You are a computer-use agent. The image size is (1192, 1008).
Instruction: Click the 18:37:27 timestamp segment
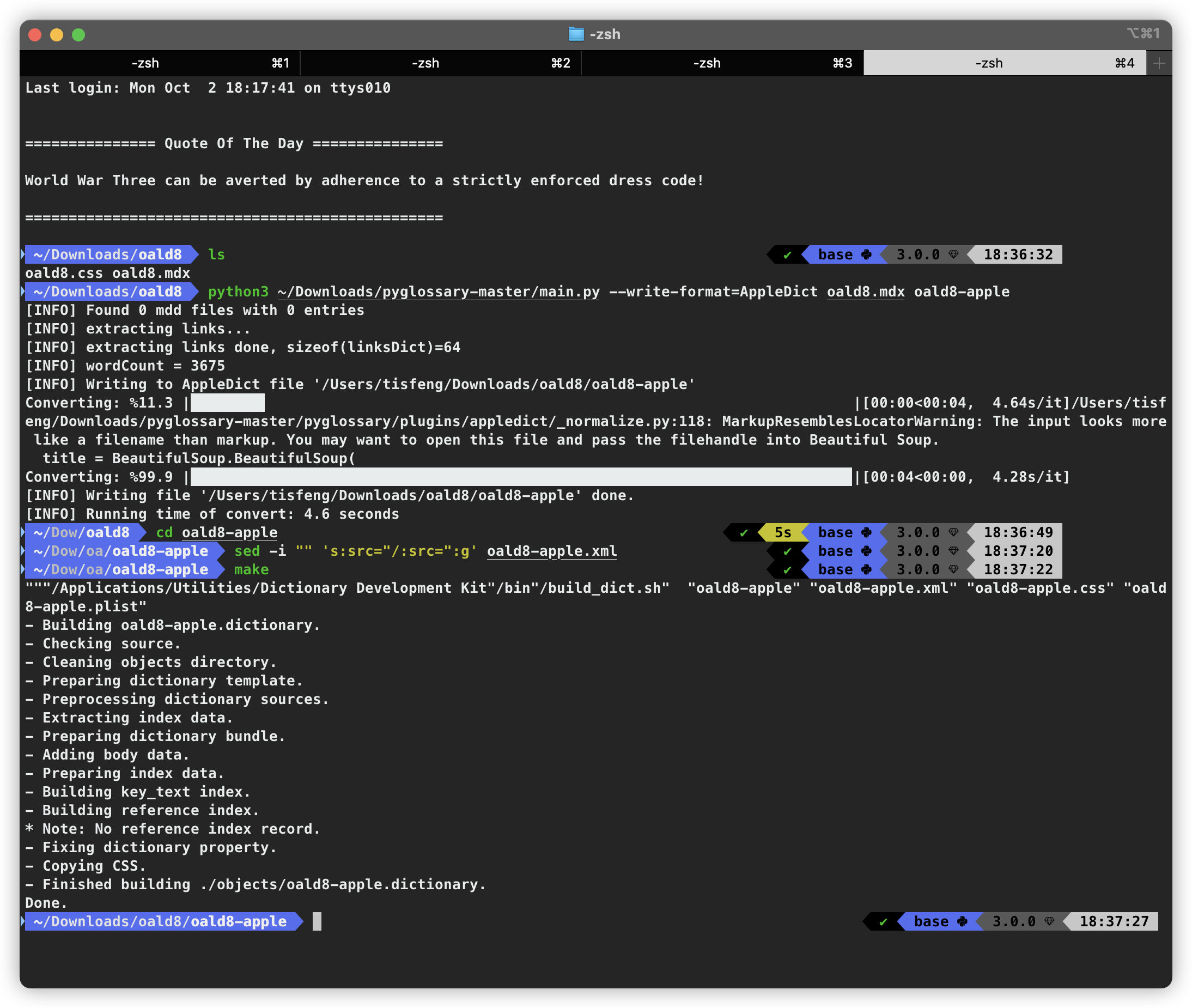(1113, 921)
